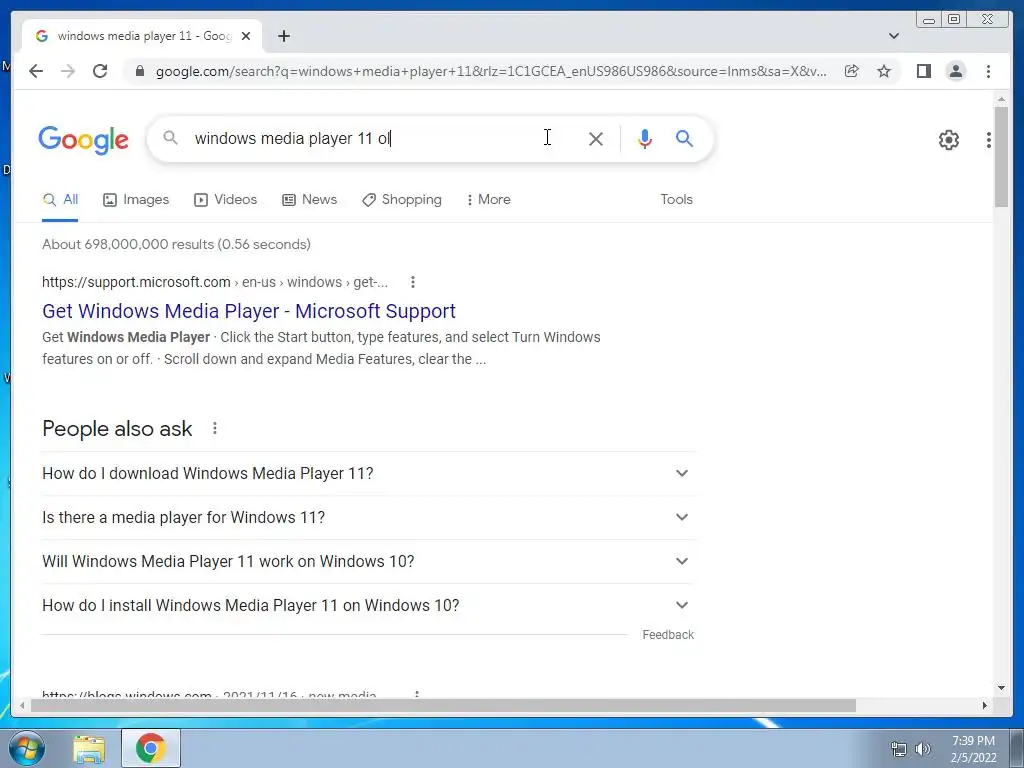Select the All results tab
This screenshot has height=768, width=1024.
pyautogui.click(x=60, y=200)
